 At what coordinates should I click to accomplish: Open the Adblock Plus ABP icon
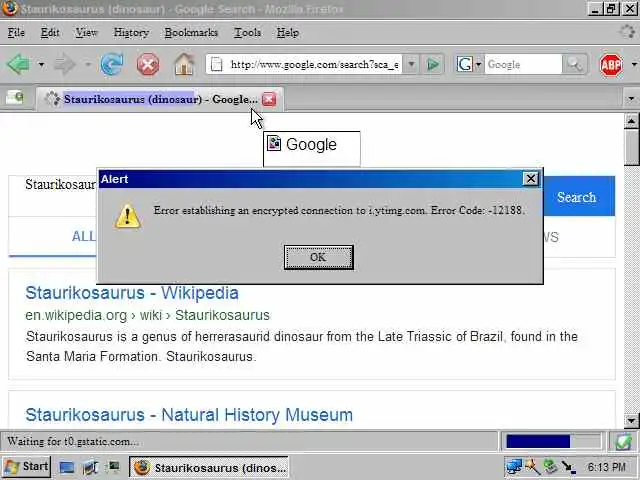611,64
